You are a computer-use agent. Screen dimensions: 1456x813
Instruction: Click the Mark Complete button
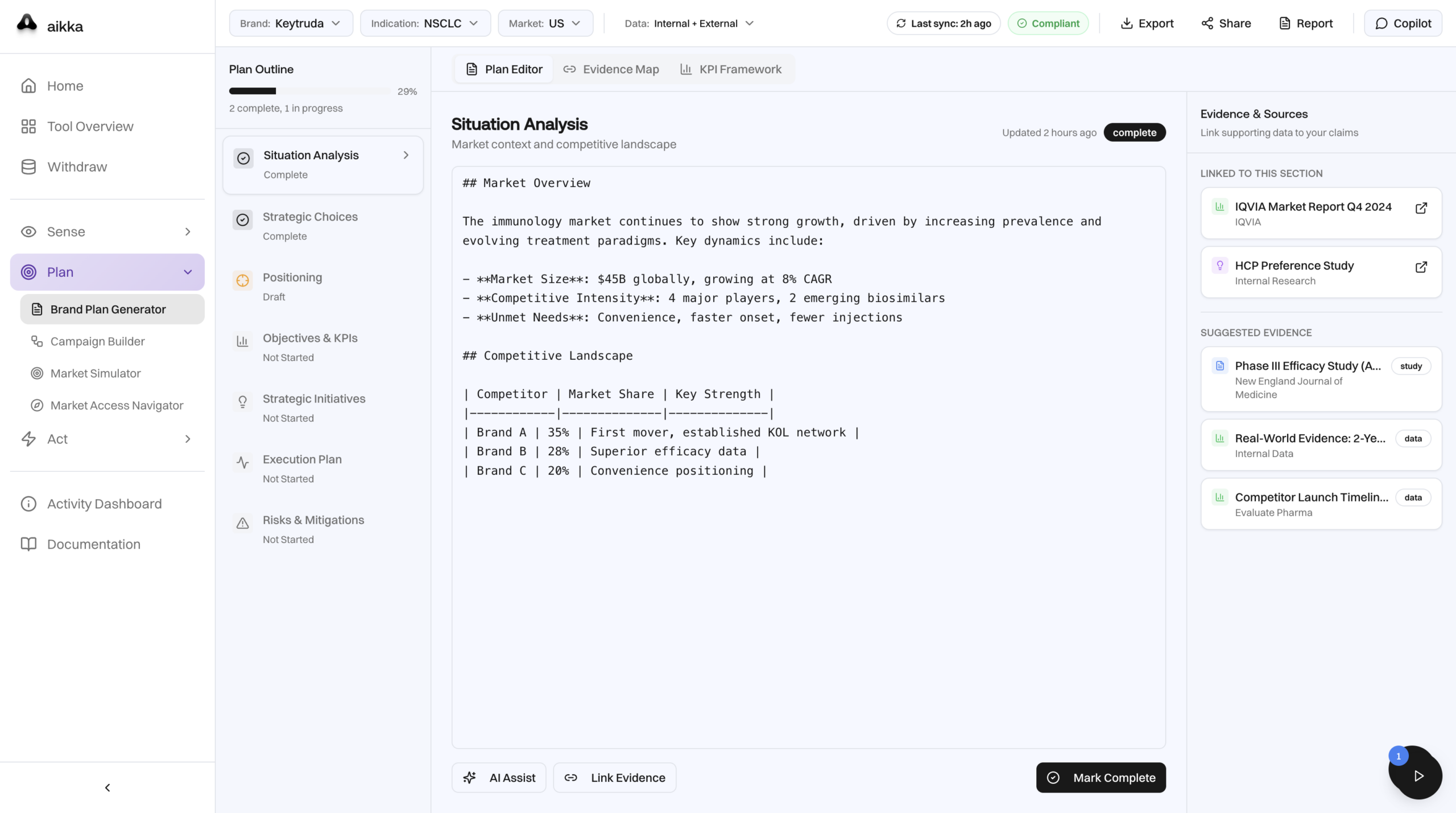click(x=1101, y=778)
